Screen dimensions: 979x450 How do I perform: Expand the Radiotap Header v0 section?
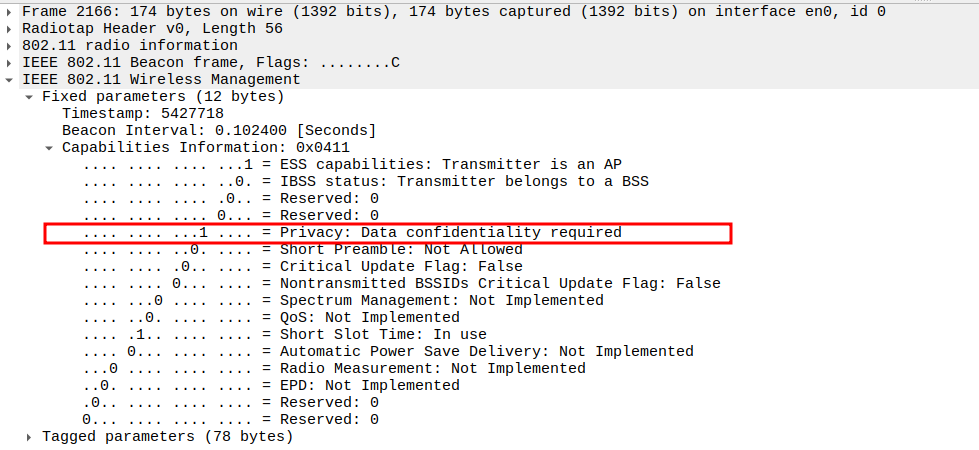[x=10, y=28]
